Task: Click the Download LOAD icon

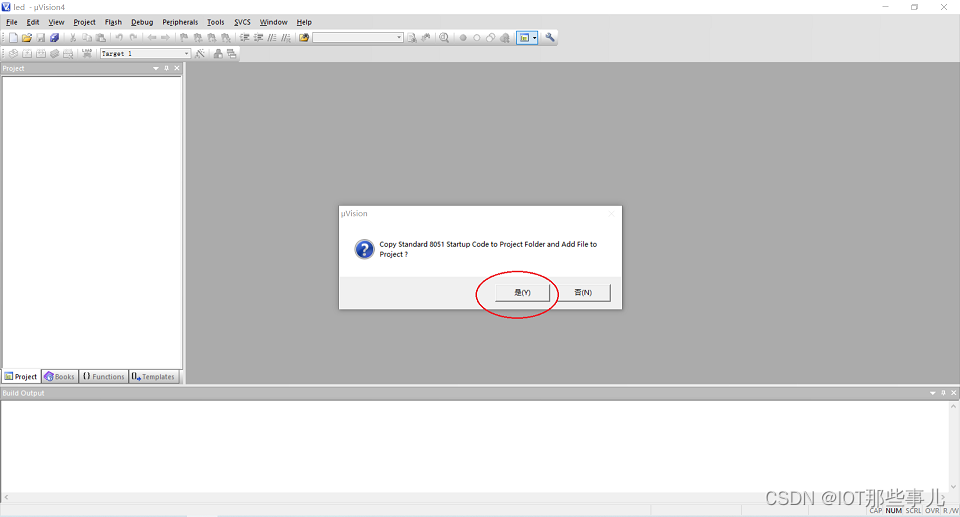Action: [87, 53]
